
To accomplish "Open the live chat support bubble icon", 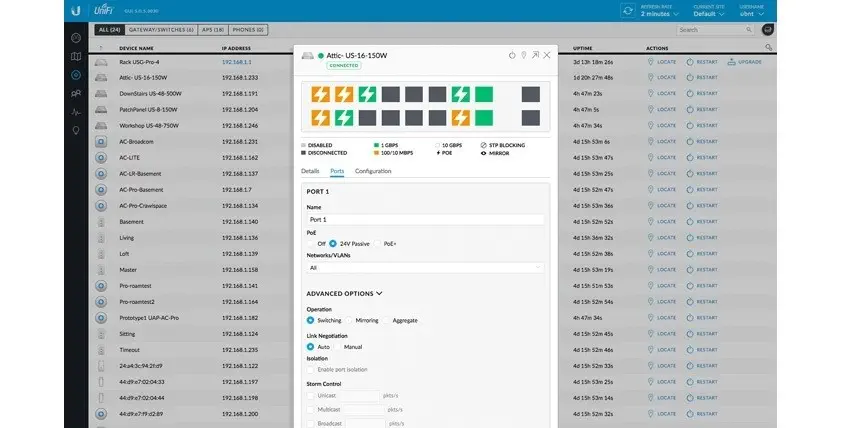I will 768,30.
